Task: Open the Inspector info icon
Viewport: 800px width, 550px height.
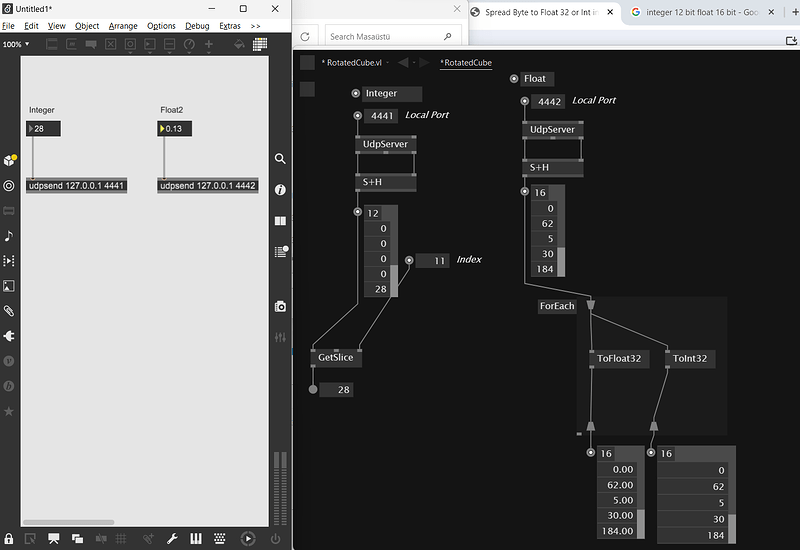Action: pyautogui.click(x=280, y=190)
